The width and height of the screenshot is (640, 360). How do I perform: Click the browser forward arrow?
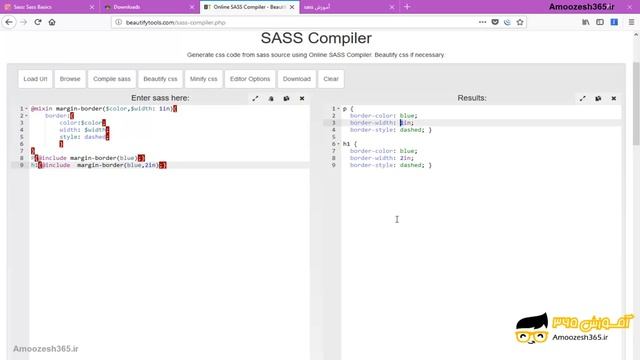click(x=23, y=22)
